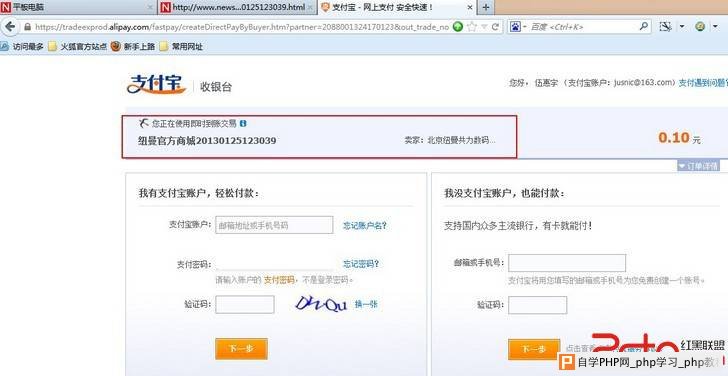Click right panel 下一步 button
Viewport: 728px width, 376px height.
point(534,349)
